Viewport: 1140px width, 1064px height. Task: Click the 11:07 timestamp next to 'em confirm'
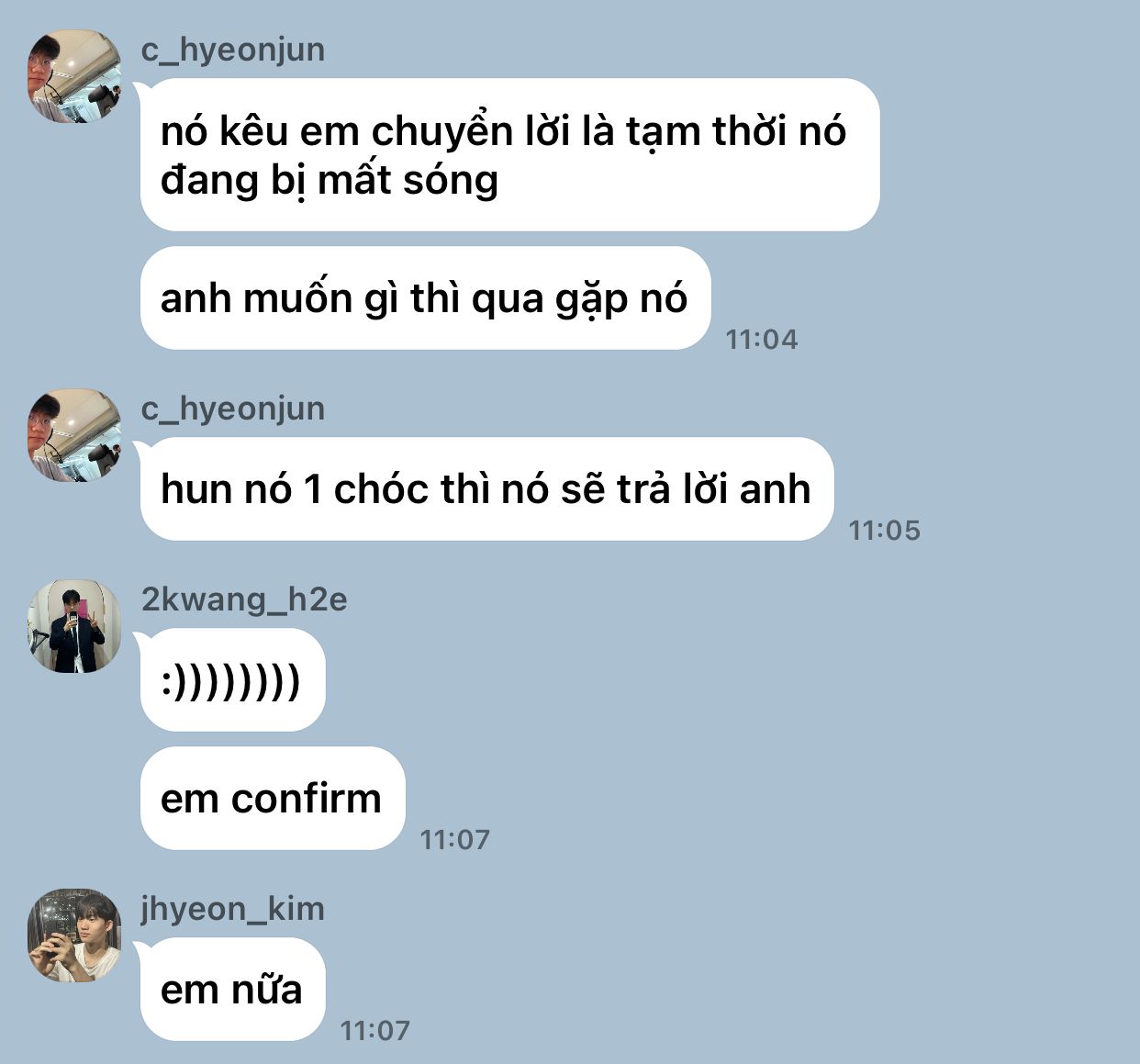point(455,840)
